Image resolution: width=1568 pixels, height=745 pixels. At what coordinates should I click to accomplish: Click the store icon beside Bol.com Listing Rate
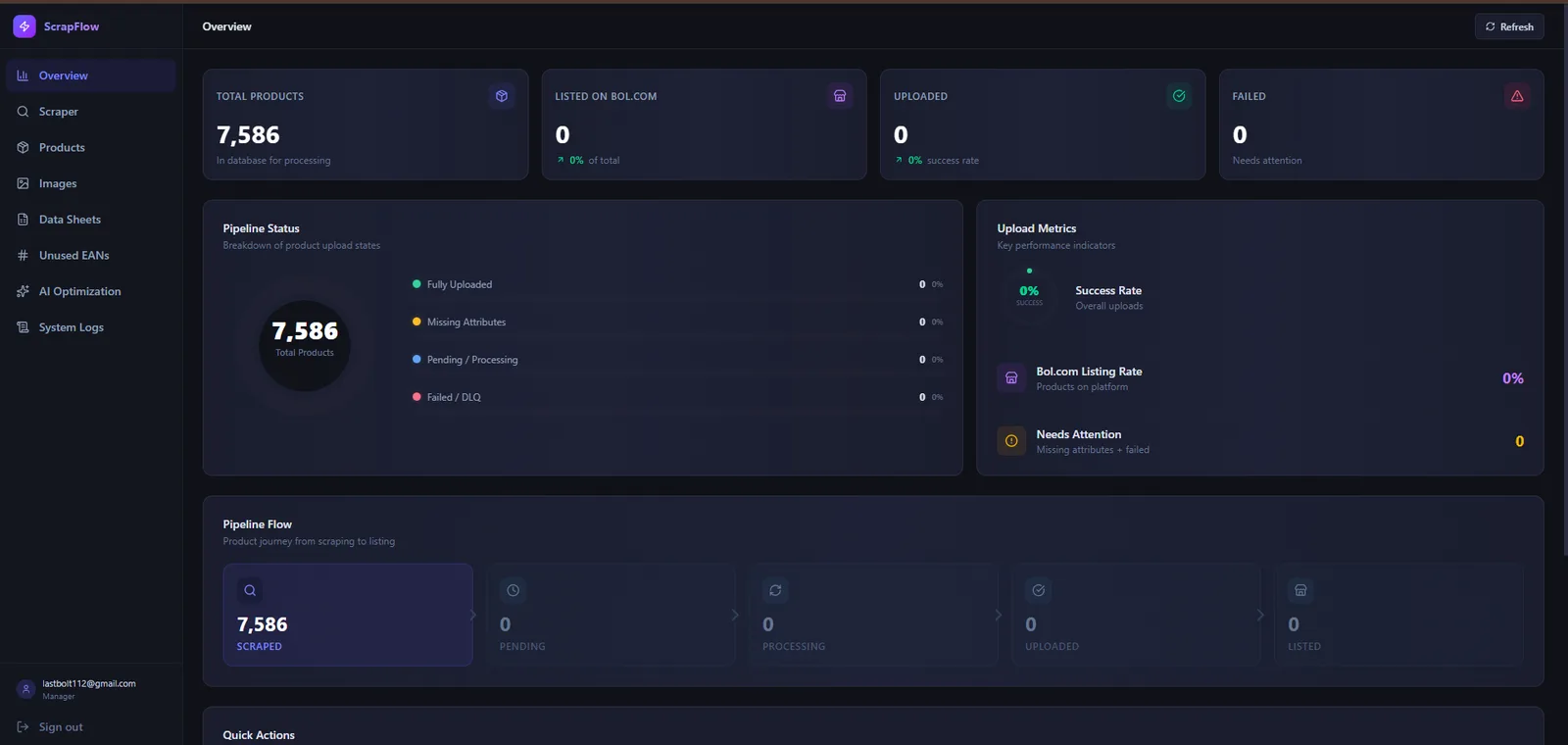(x=1011, y=378)
